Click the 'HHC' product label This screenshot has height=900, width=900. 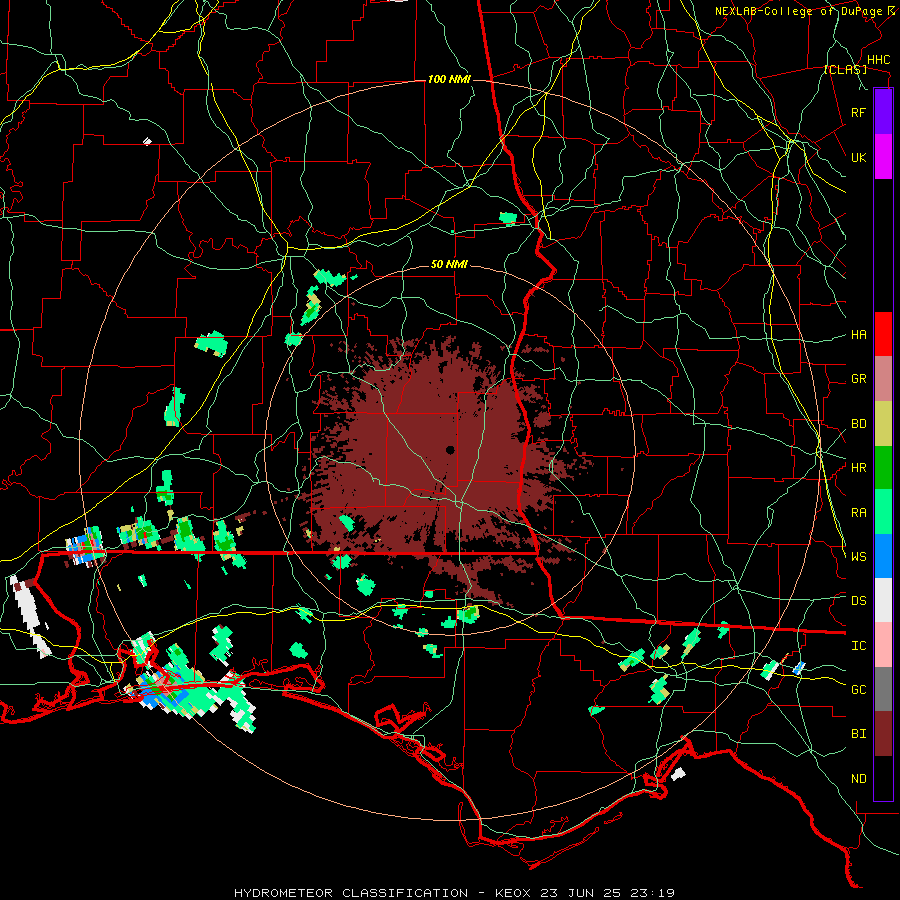pos(878,60)
